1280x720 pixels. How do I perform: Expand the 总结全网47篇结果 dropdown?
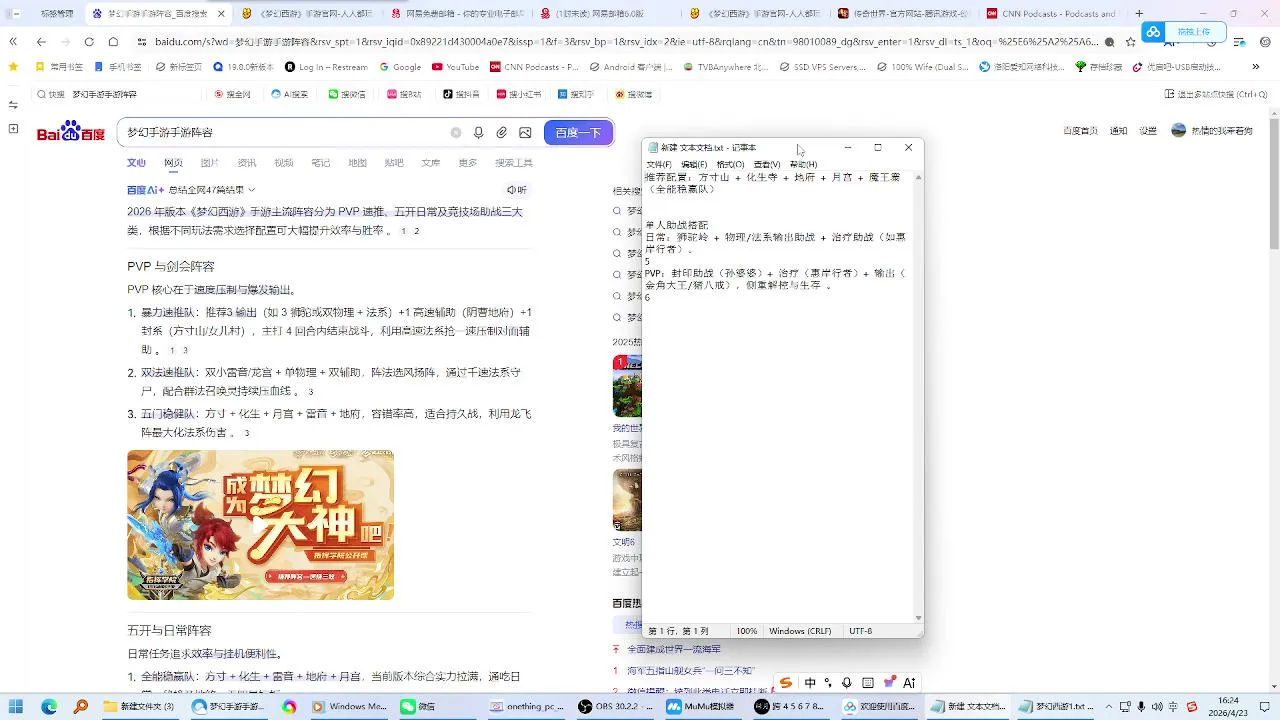212,190
